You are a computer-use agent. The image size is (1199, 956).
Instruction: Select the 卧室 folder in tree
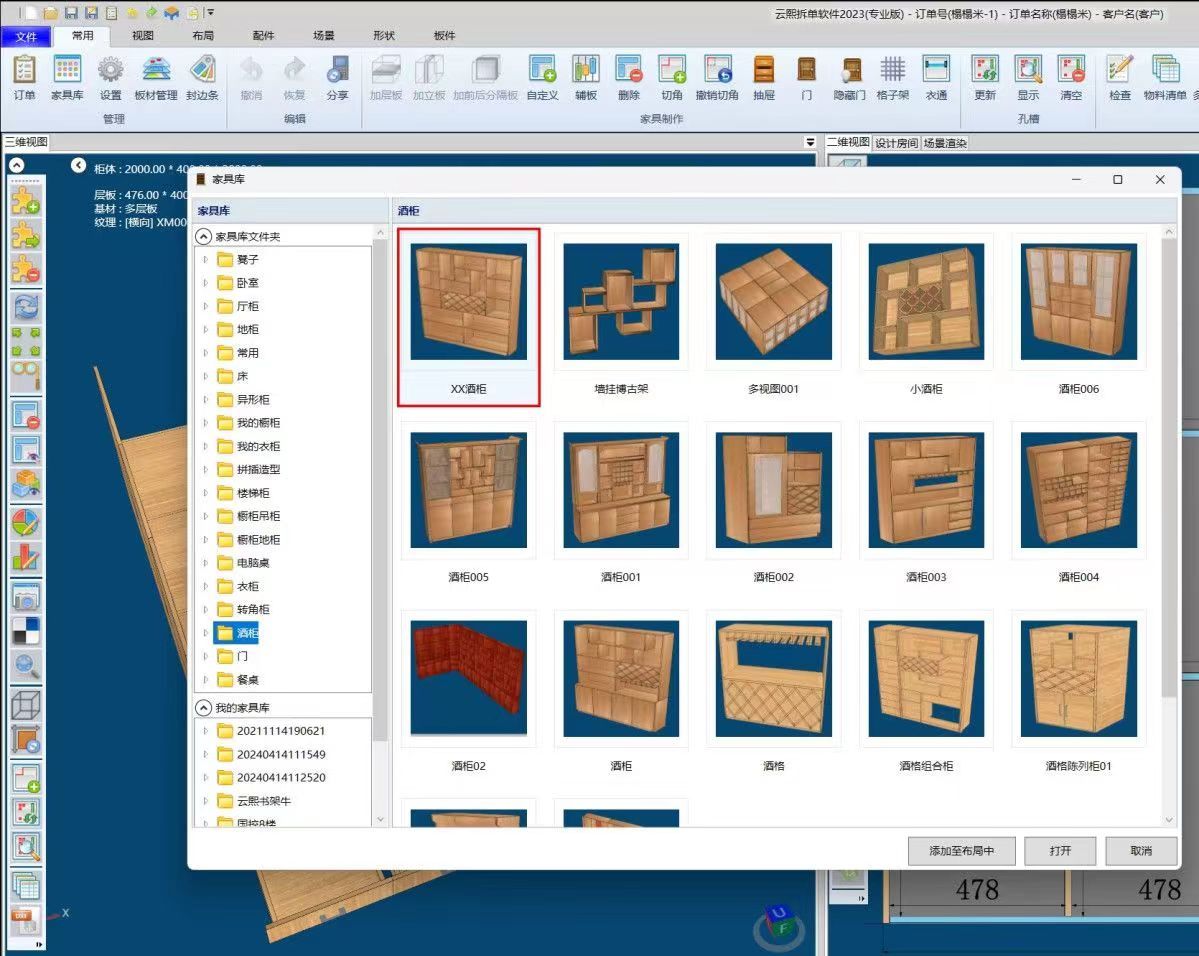pyautogui.click(x=247, y=283)
